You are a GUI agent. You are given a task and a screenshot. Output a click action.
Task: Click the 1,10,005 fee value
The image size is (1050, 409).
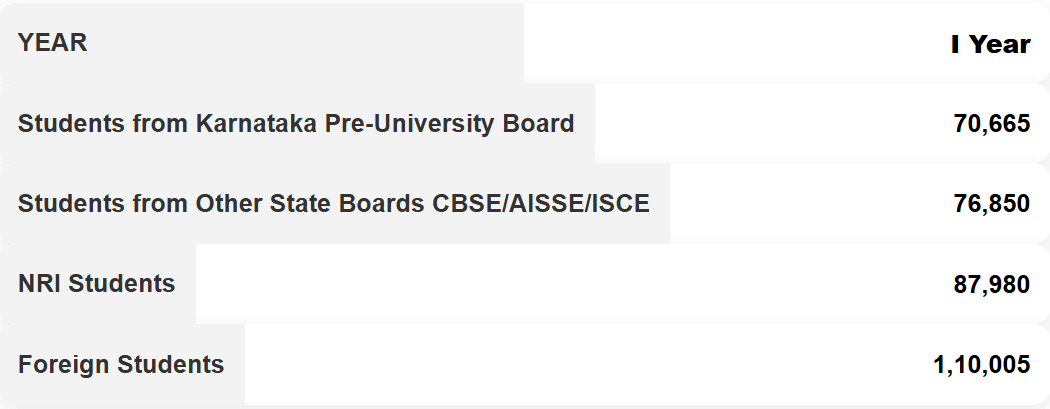point(981,364)
